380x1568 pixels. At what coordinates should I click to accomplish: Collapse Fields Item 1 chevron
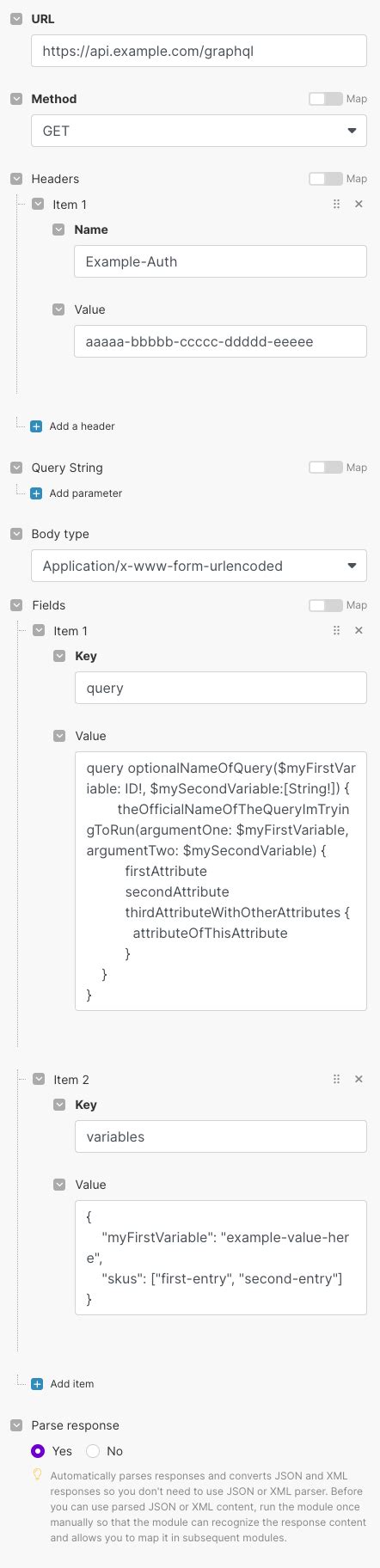point(39,631)
